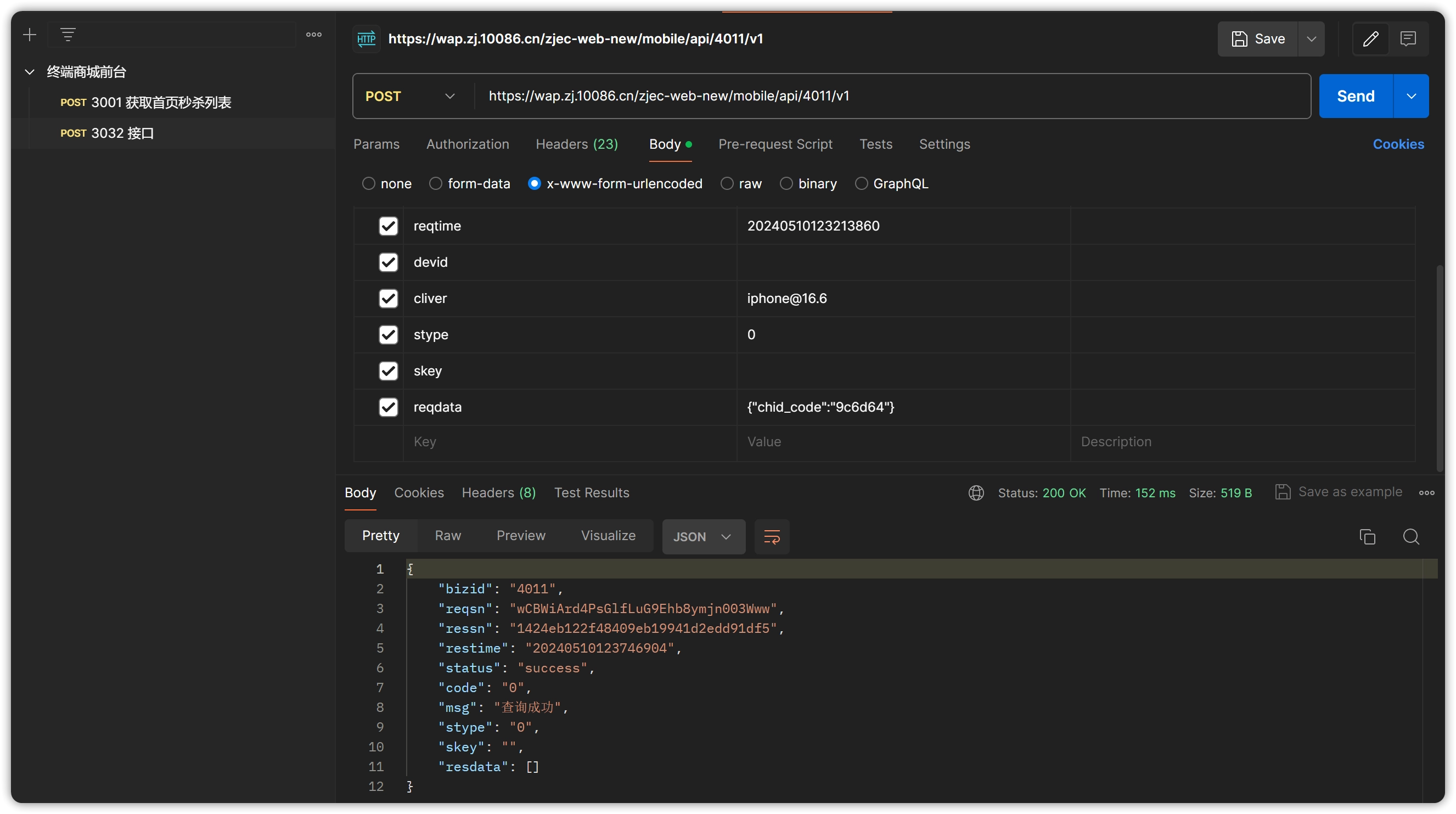Open the response Cookies tab

pyautogui.click(x=419, y=493)
